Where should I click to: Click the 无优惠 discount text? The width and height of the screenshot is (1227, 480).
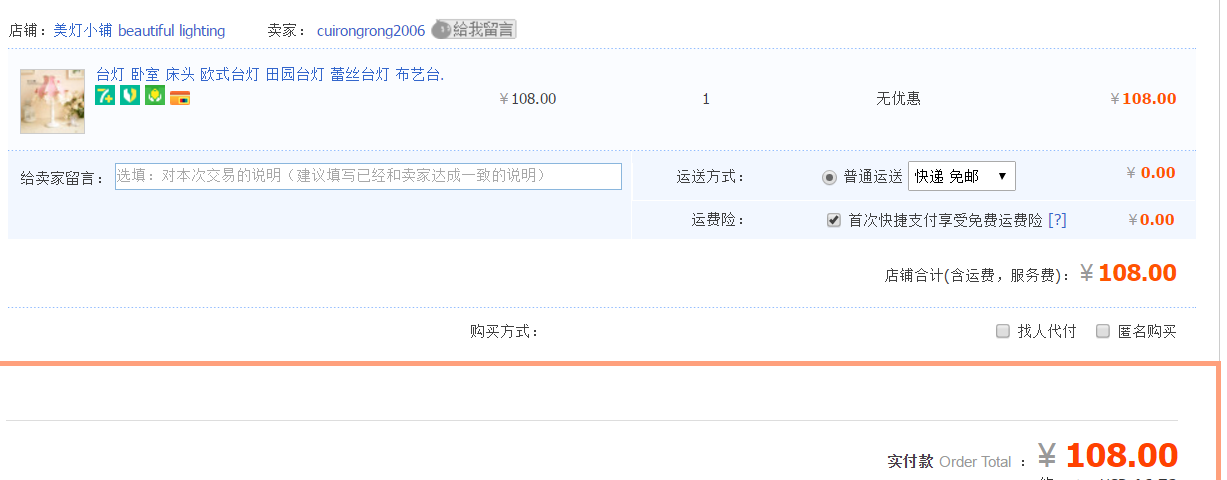(898, 99)
